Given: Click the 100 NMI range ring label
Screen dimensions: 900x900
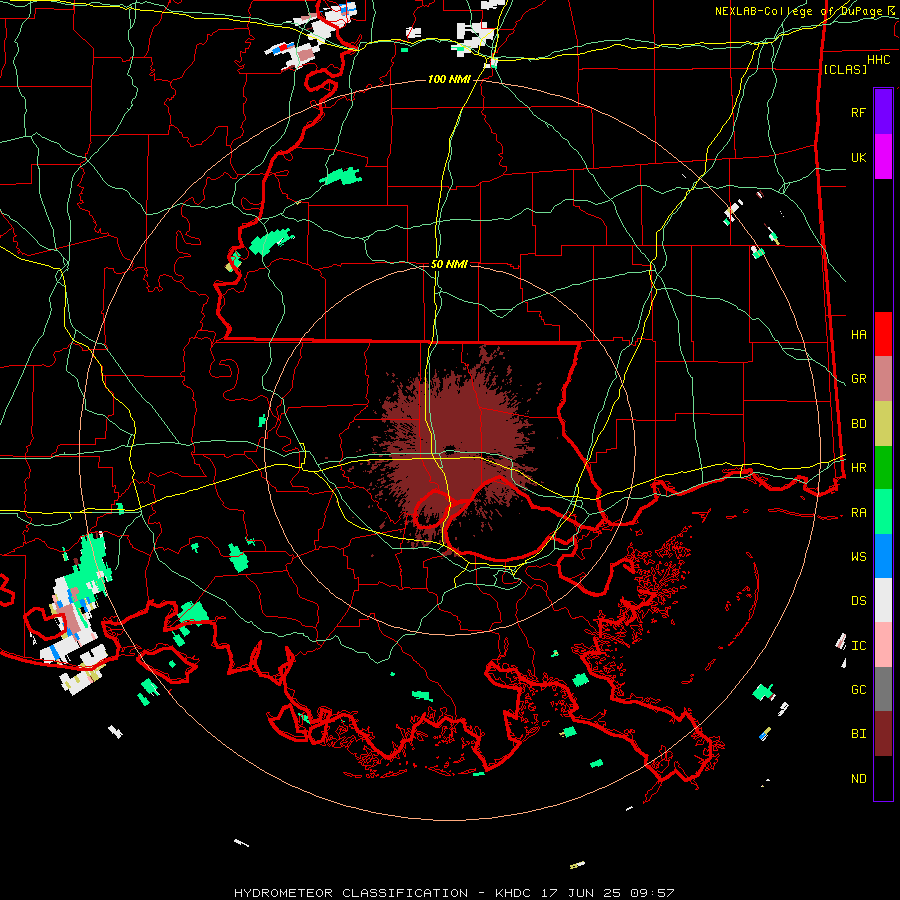Looking at the screenshot, I should [449, 79].
